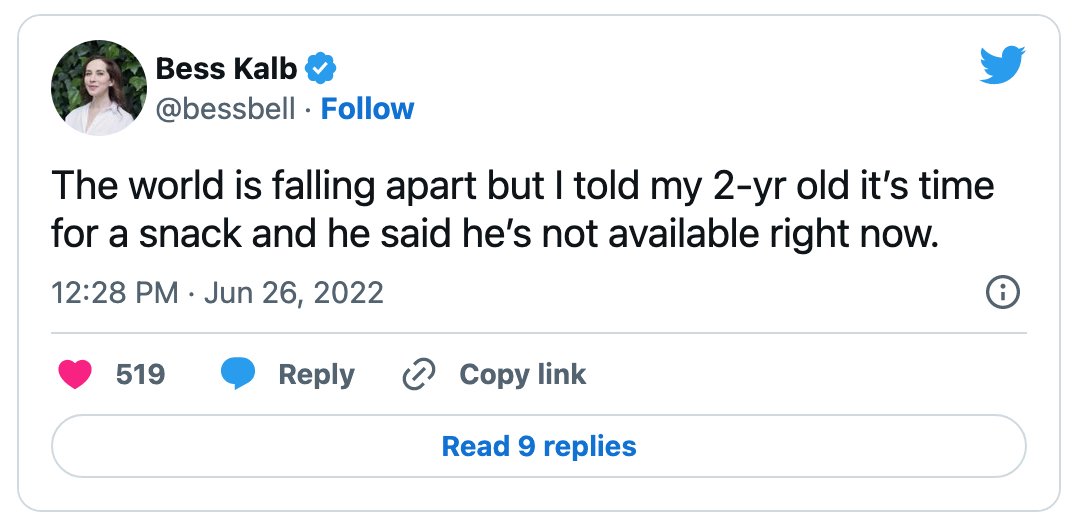Click the 12:28 PM time

(x=115, y=293)
